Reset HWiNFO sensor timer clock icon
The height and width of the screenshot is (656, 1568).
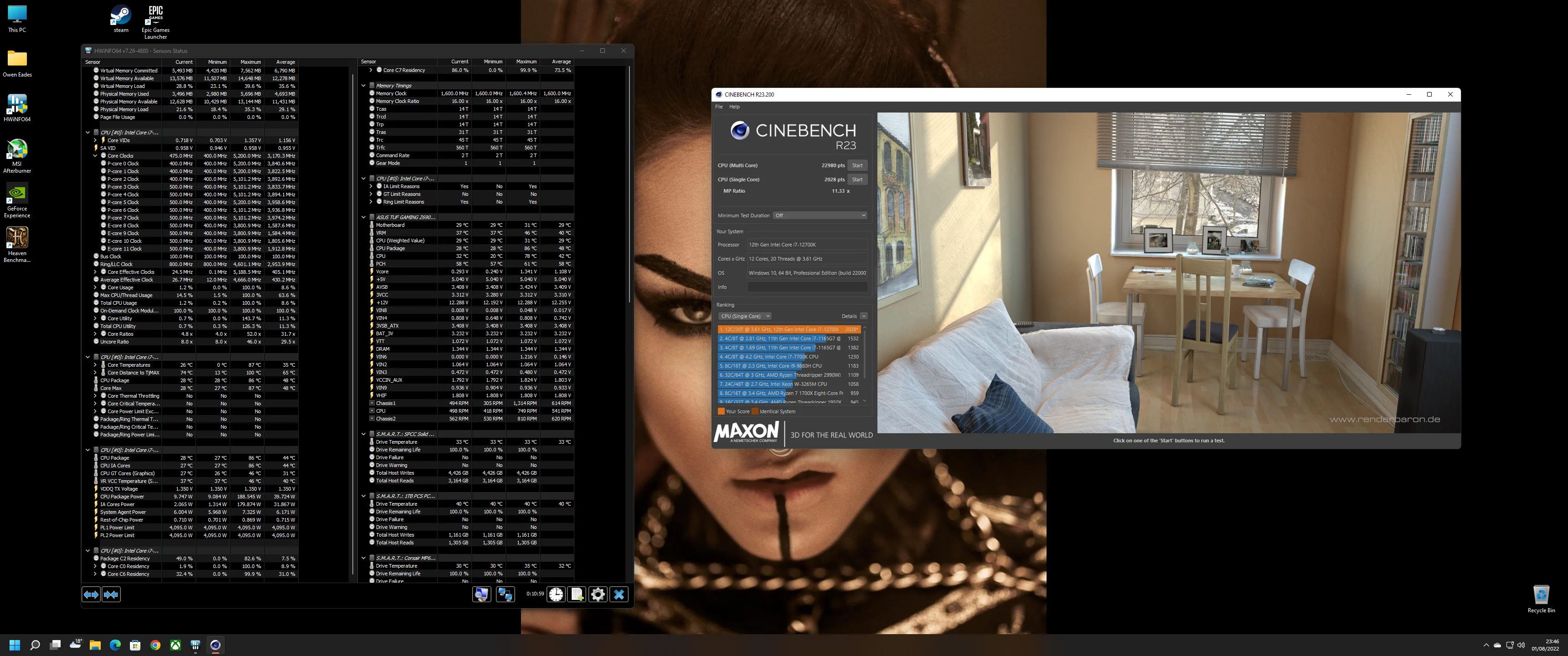point(556,594)
